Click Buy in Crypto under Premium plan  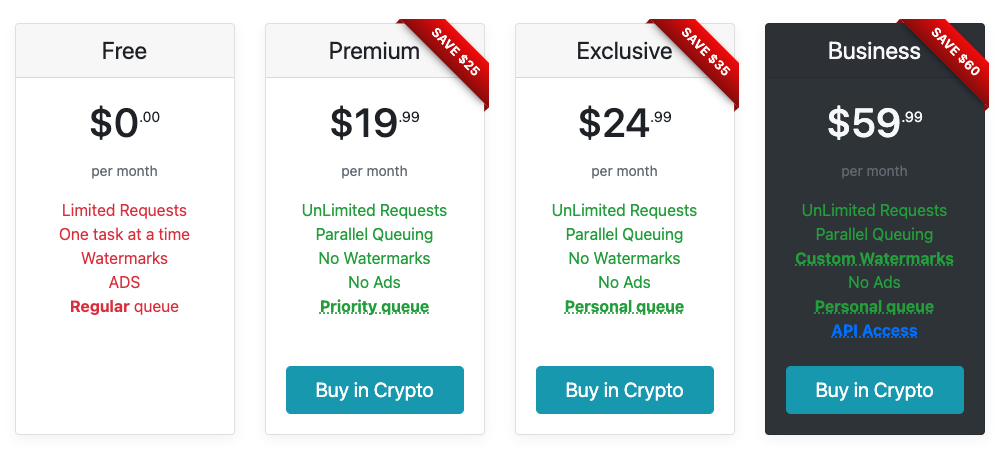pos(374,390)
